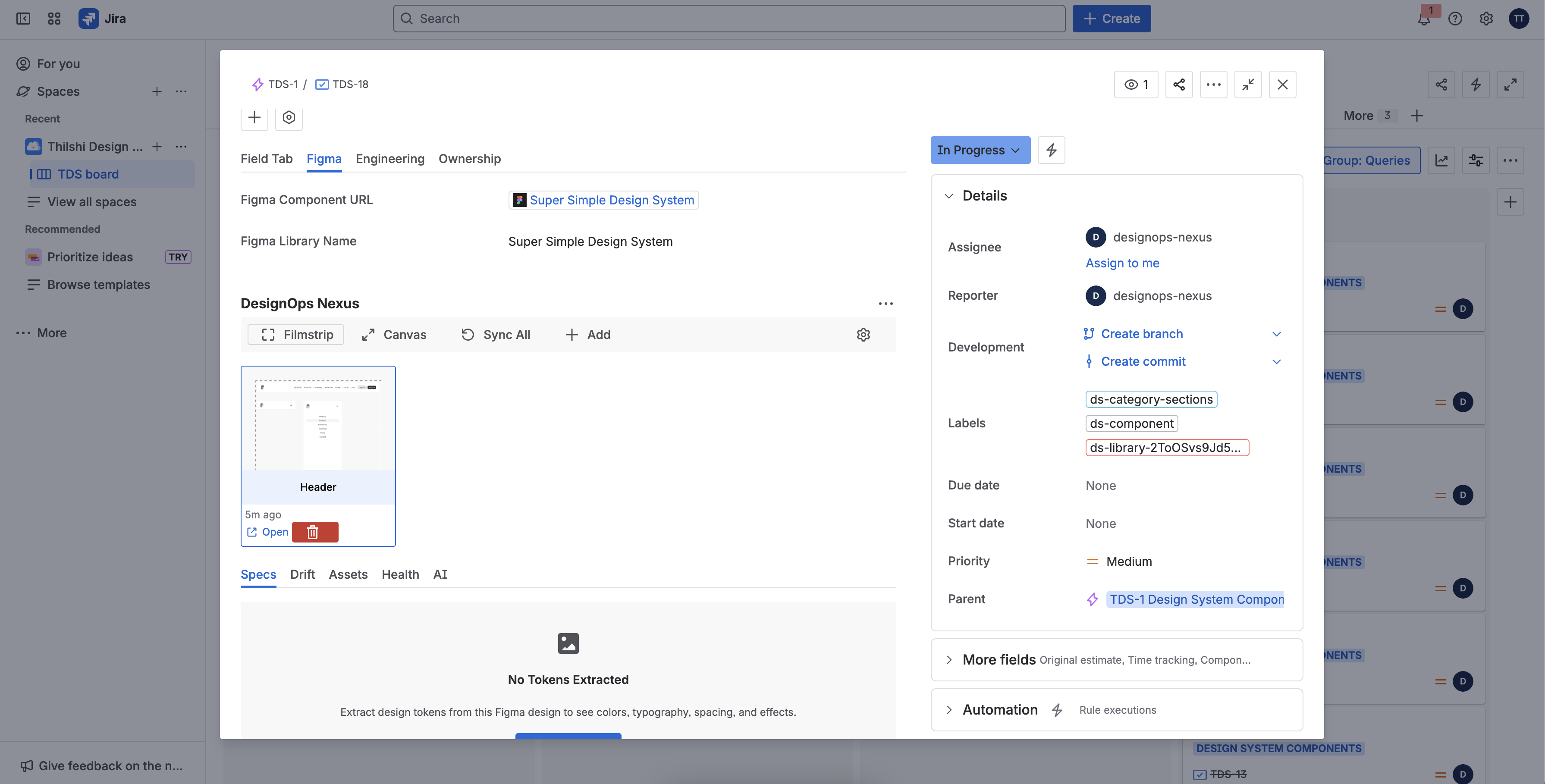Viewport: 1545px width, 784px height.
Task: Open Super Simple Design System link
Action: 611,201
